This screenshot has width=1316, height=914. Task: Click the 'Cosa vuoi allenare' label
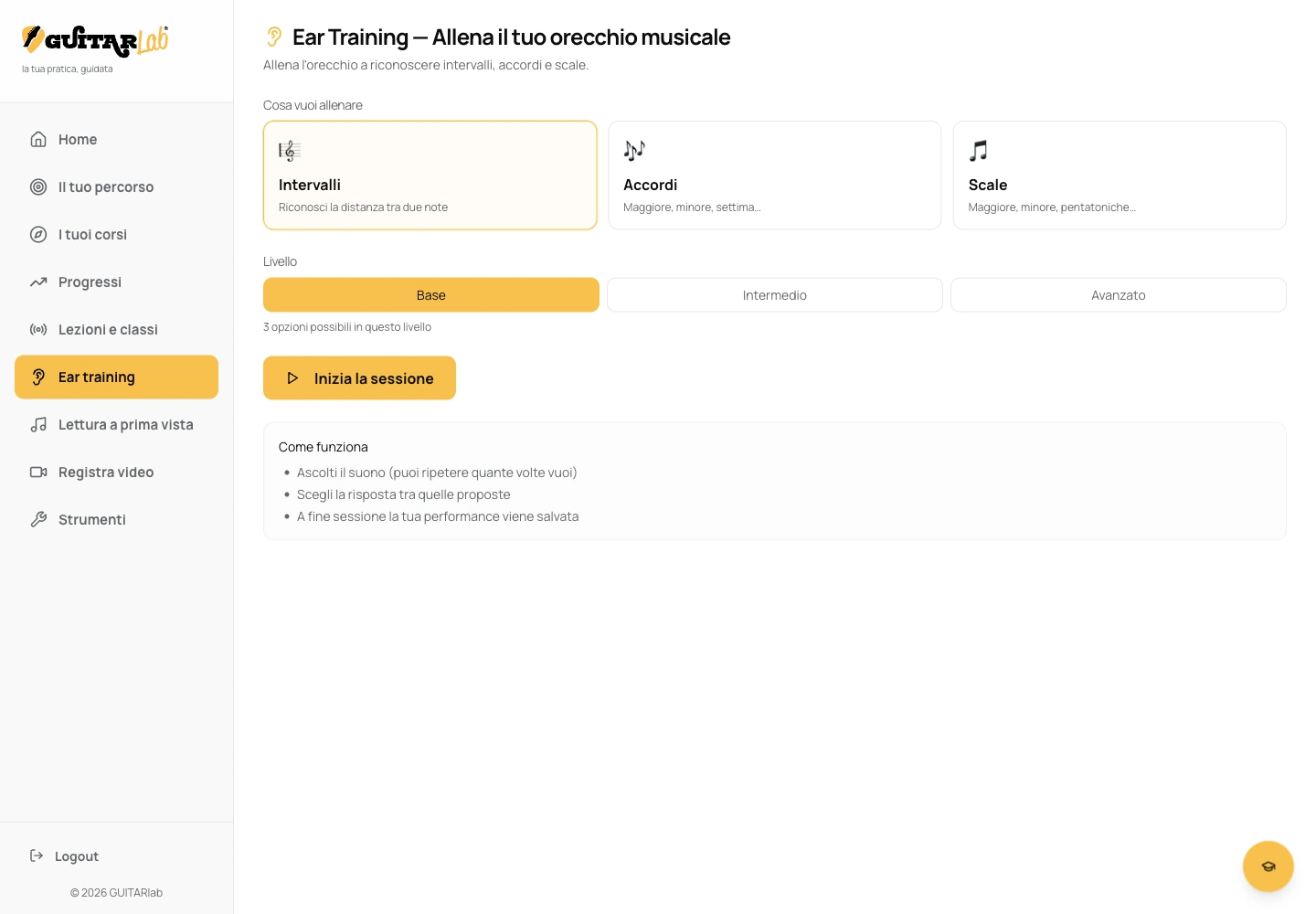(313, 105)
